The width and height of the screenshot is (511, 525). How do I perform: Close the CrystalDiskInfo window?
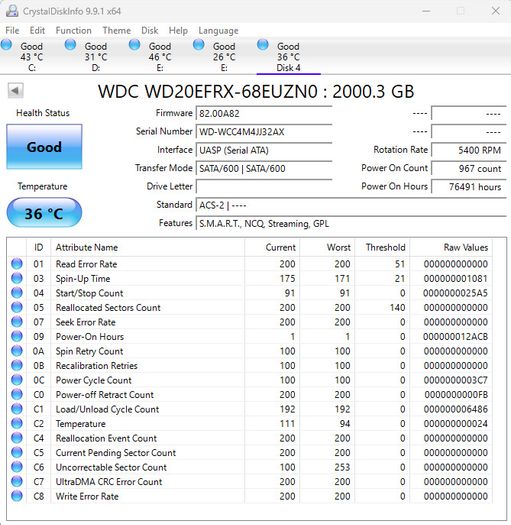(x=496, y=11)
